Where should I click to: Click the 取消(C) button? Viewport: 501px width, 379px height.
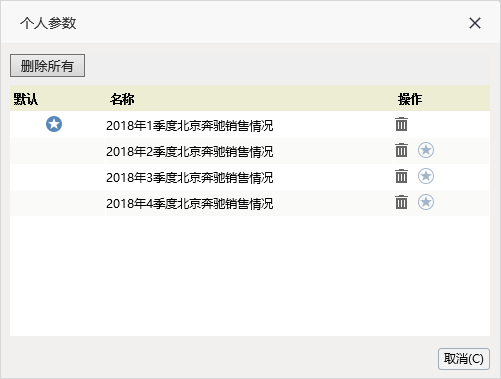[464, 359]
